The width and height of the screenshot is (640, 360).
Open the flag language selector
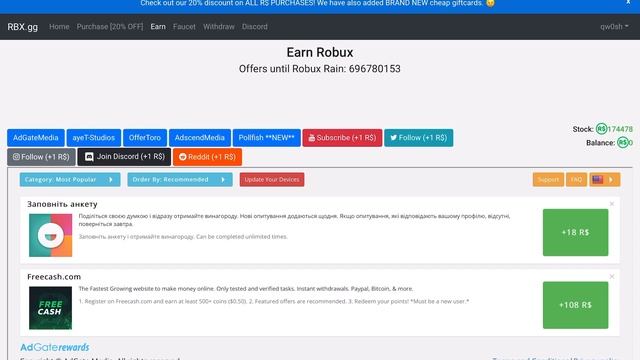(604, 180)
